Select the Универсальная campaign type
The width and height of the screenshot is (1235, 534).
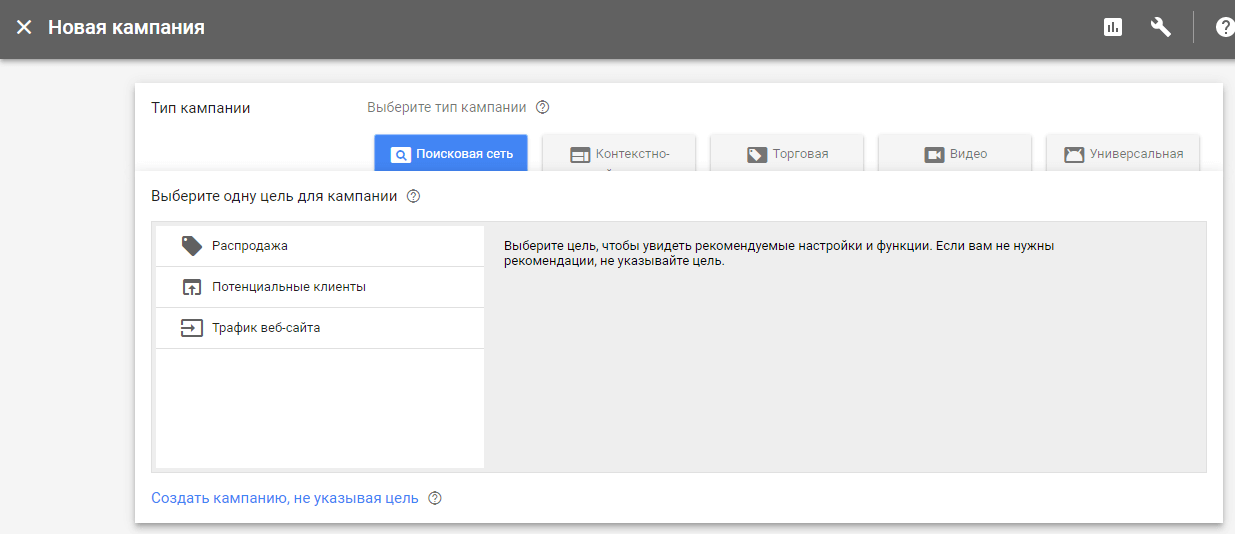(x=1123, y=154)
